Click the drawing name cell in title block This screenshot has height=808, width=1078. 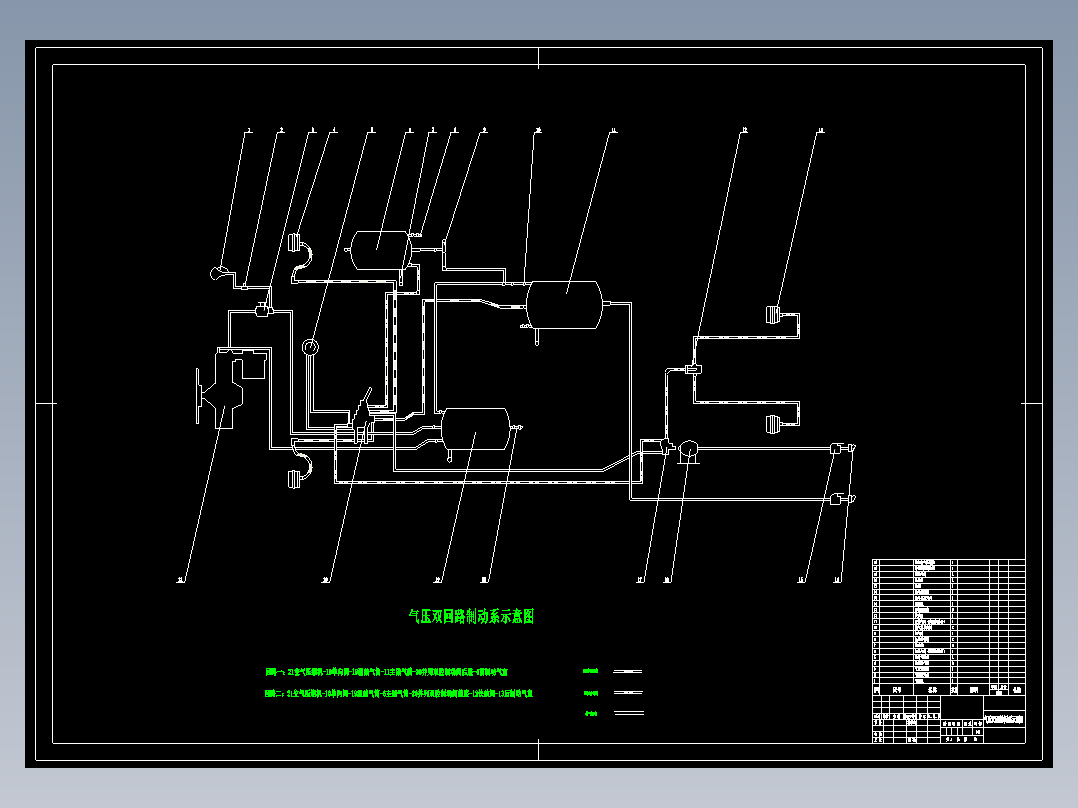(x=1004, y=720)
